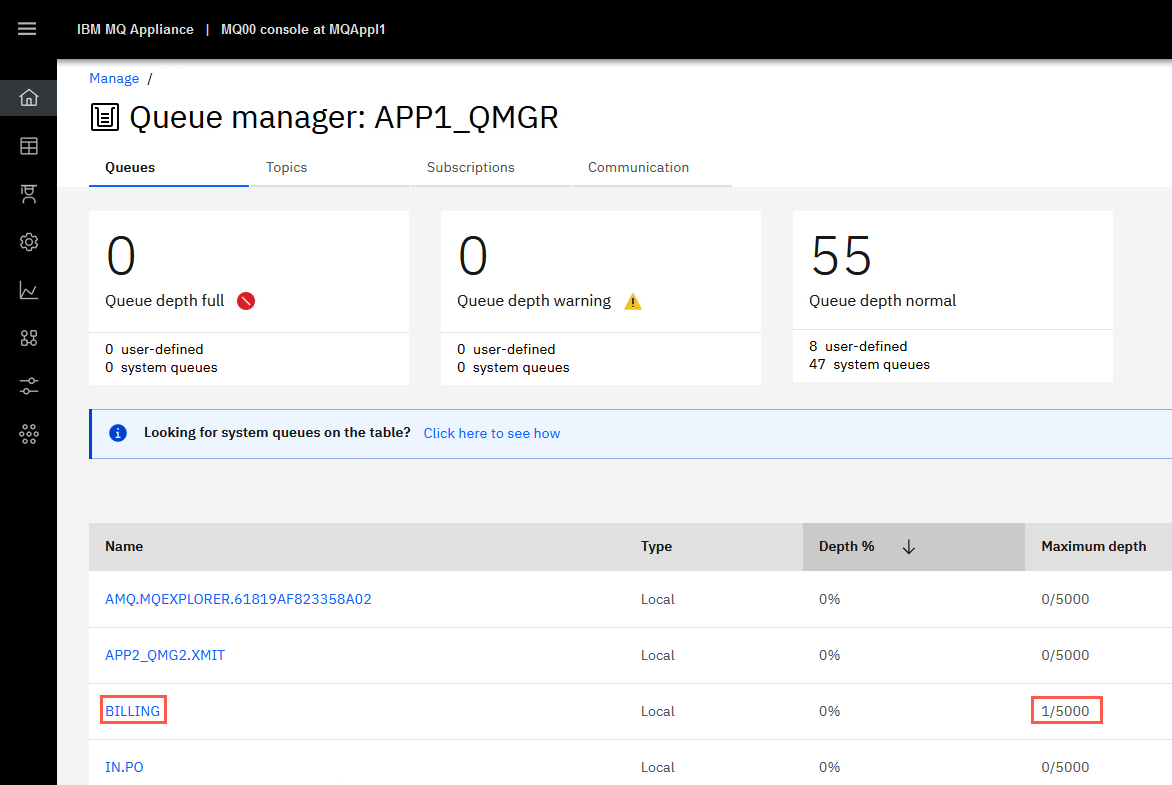Click the 'IBM MQ Appliance' header title
This screenshot has width=1172, height=785.
pos(135,29)
